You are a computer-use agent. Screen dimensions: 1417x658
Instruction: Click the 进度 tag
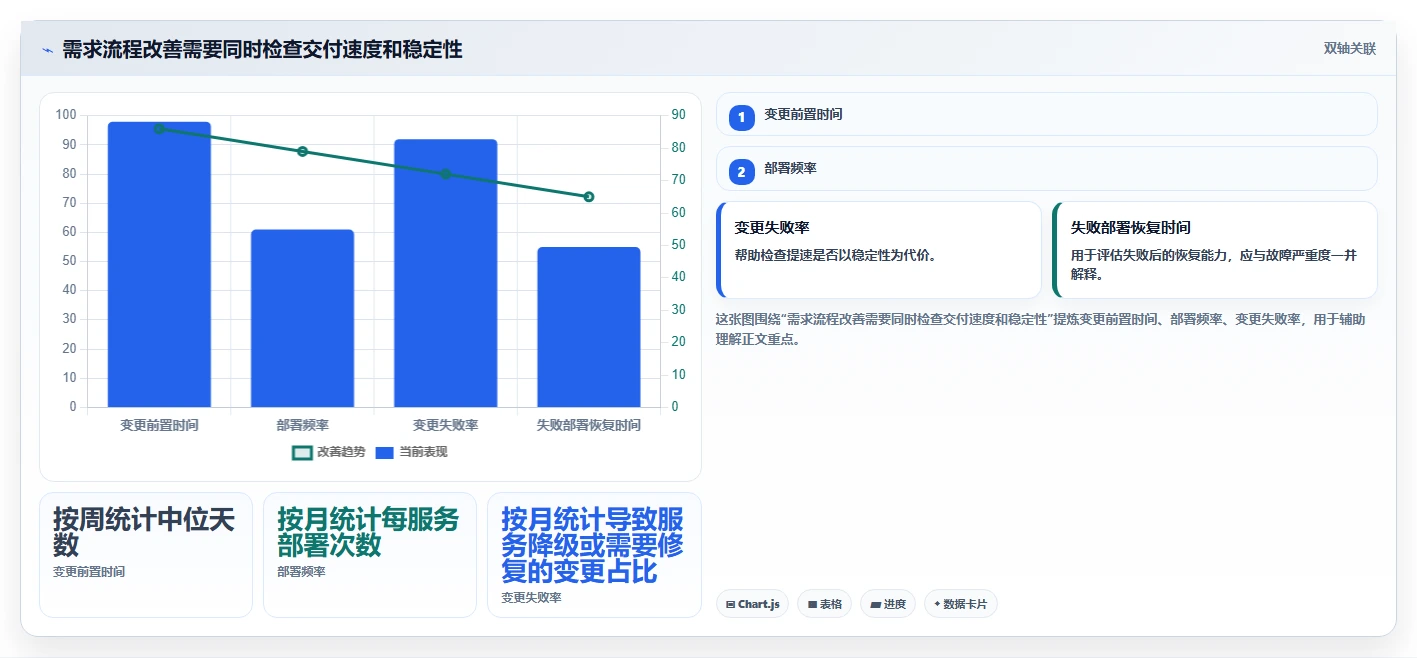point(888,604)
